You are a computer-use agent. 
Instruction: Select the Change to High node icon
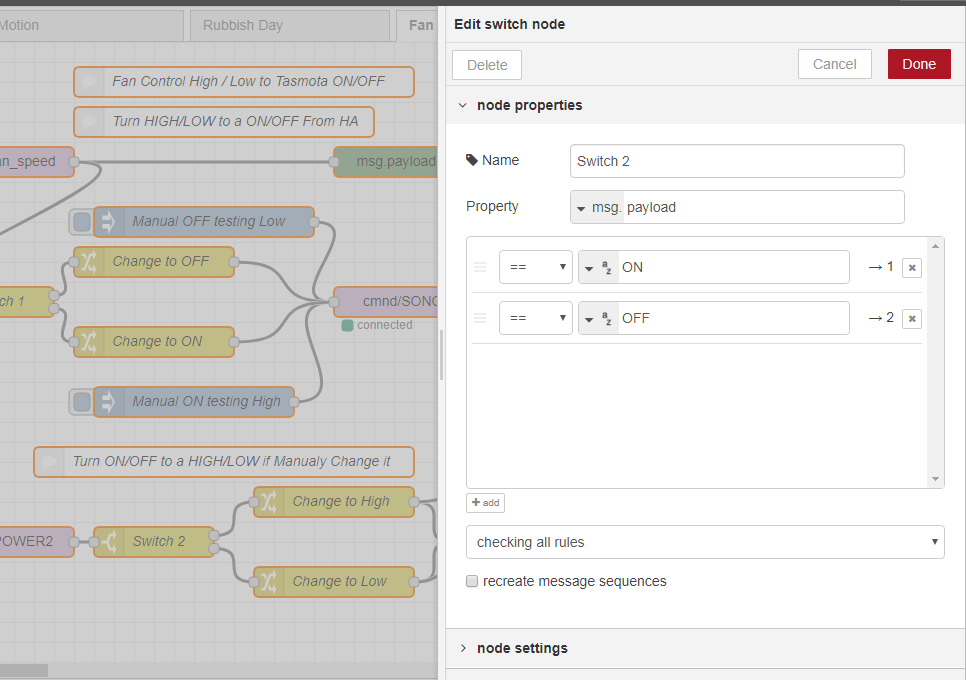pos(269,502)
